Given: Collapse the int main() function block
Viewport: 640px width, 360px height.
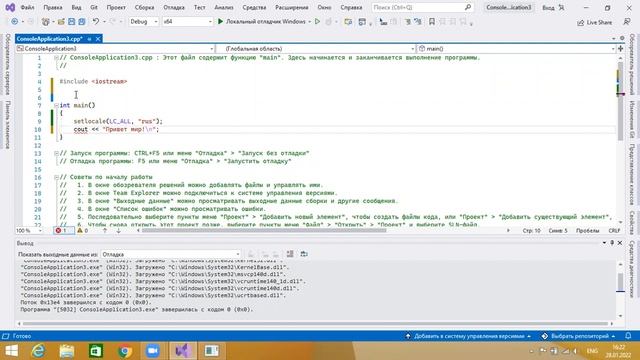Looking at the screenshot, I should click(56, 105).
